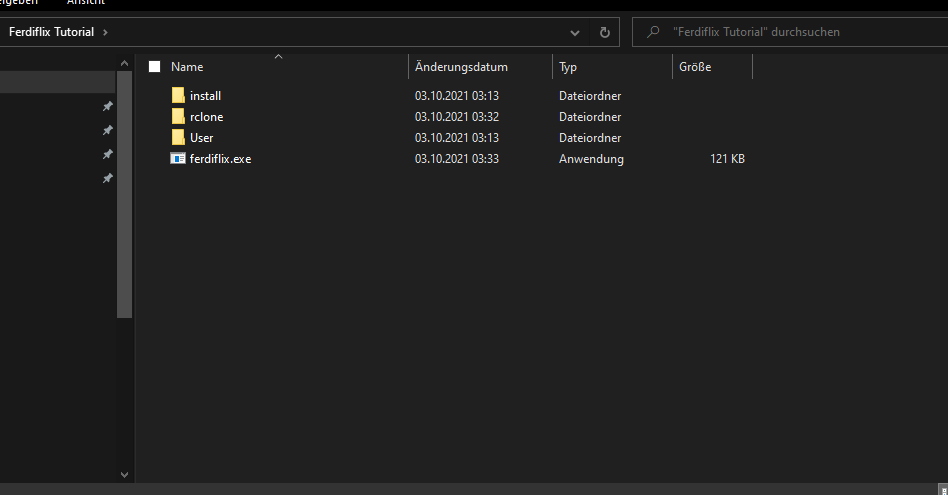The height and width of the screenshot is (495, 948).
Task: Click the scroll-down arrow in the navigation pane
Action: click(x=124, y=474)
